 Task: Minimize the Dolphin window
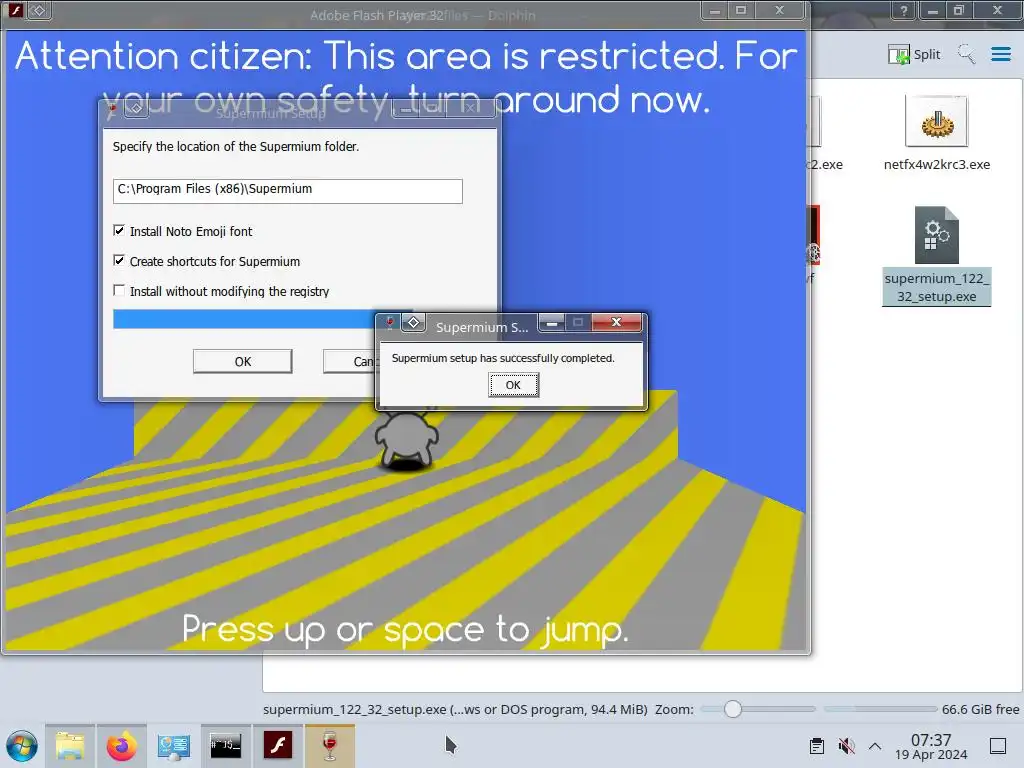(933, 10)
